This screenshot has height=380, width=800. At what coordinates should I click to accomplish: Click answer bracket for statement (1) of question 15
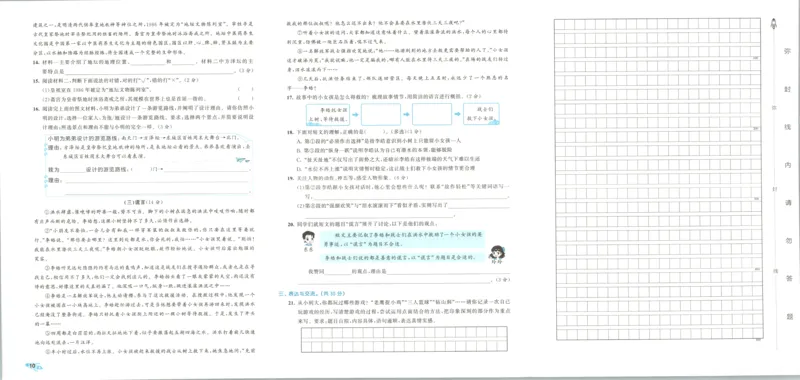[245, 89]
